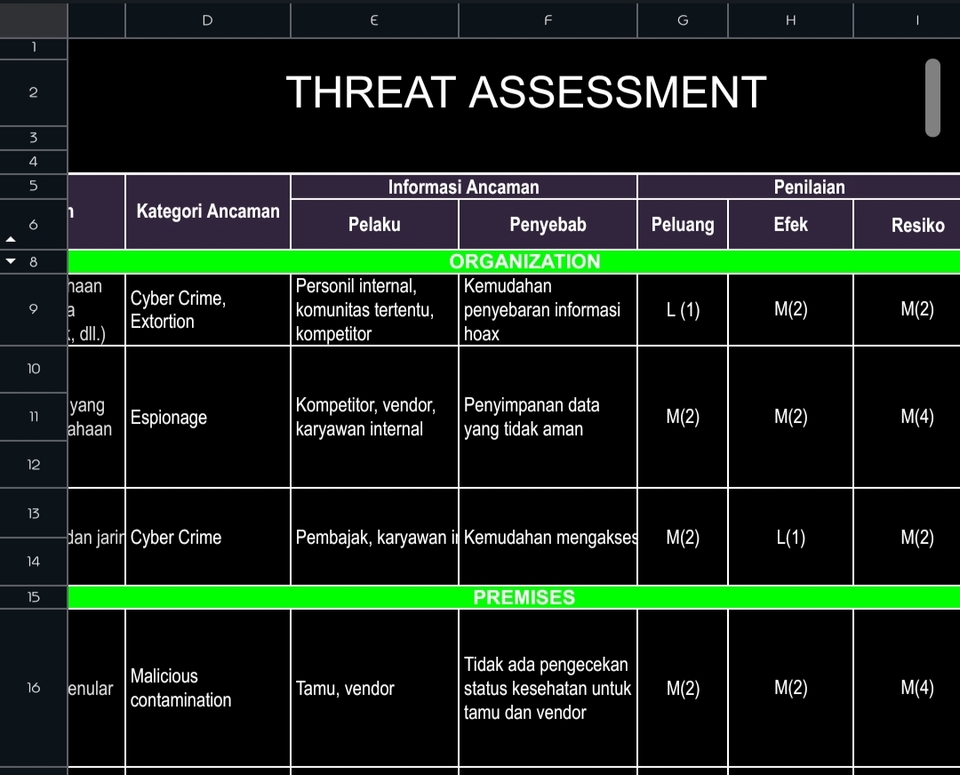
Task: Select column F header
Action: (548, 20)
